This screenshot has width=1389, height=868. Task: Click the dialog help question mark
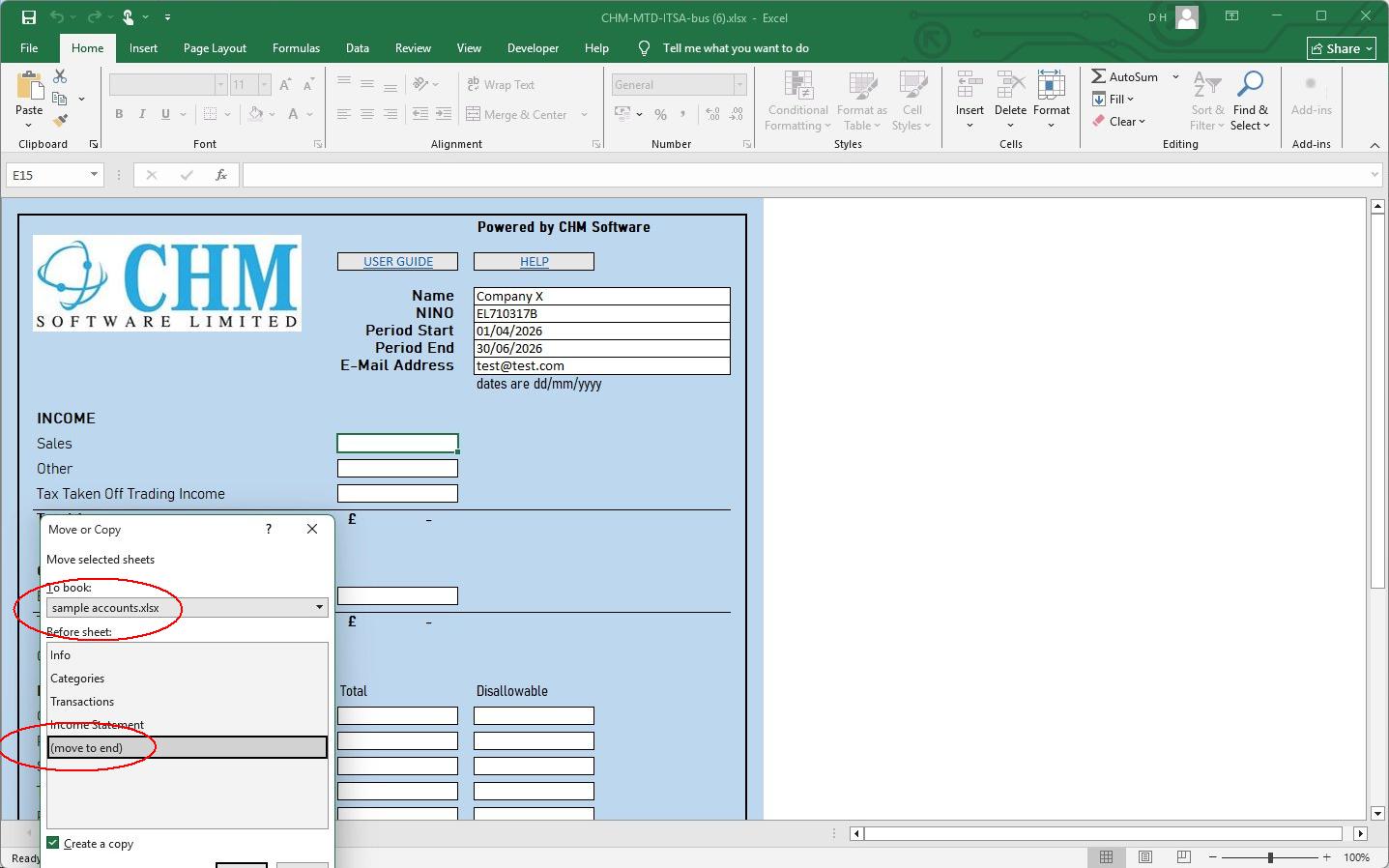click(x=269, y=529)
